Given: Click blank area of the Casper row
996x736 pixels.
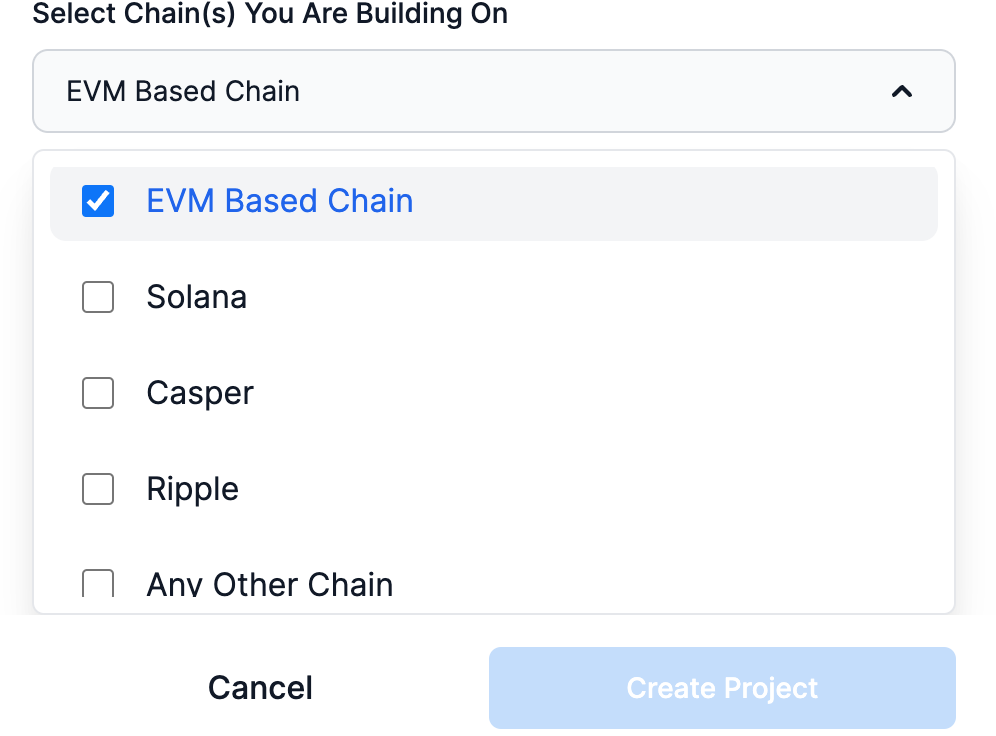Looking at the screenshot, I should 591,393.
